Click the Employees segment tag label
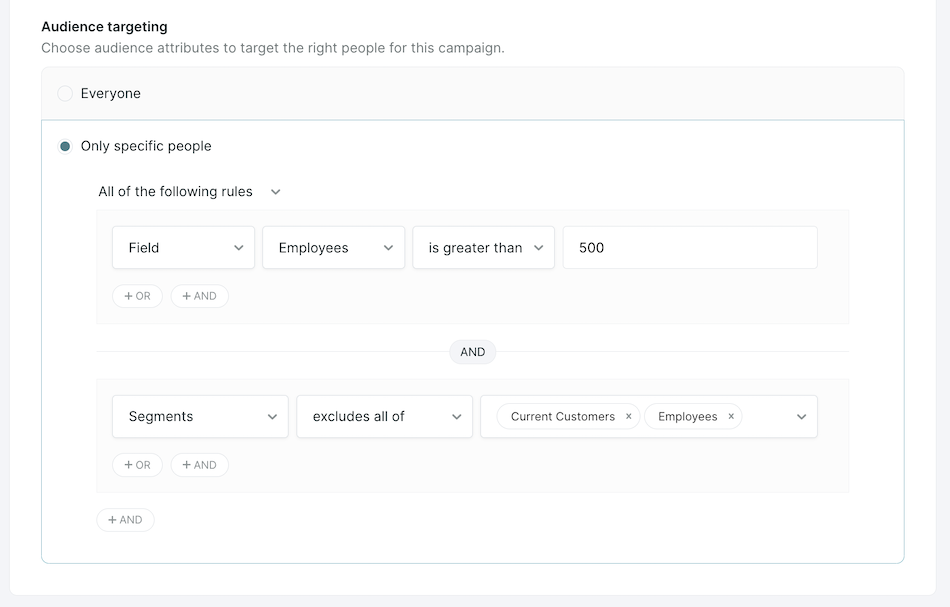Image resolution: width=950 pixels, height=607 pixels. coord(687,416)
